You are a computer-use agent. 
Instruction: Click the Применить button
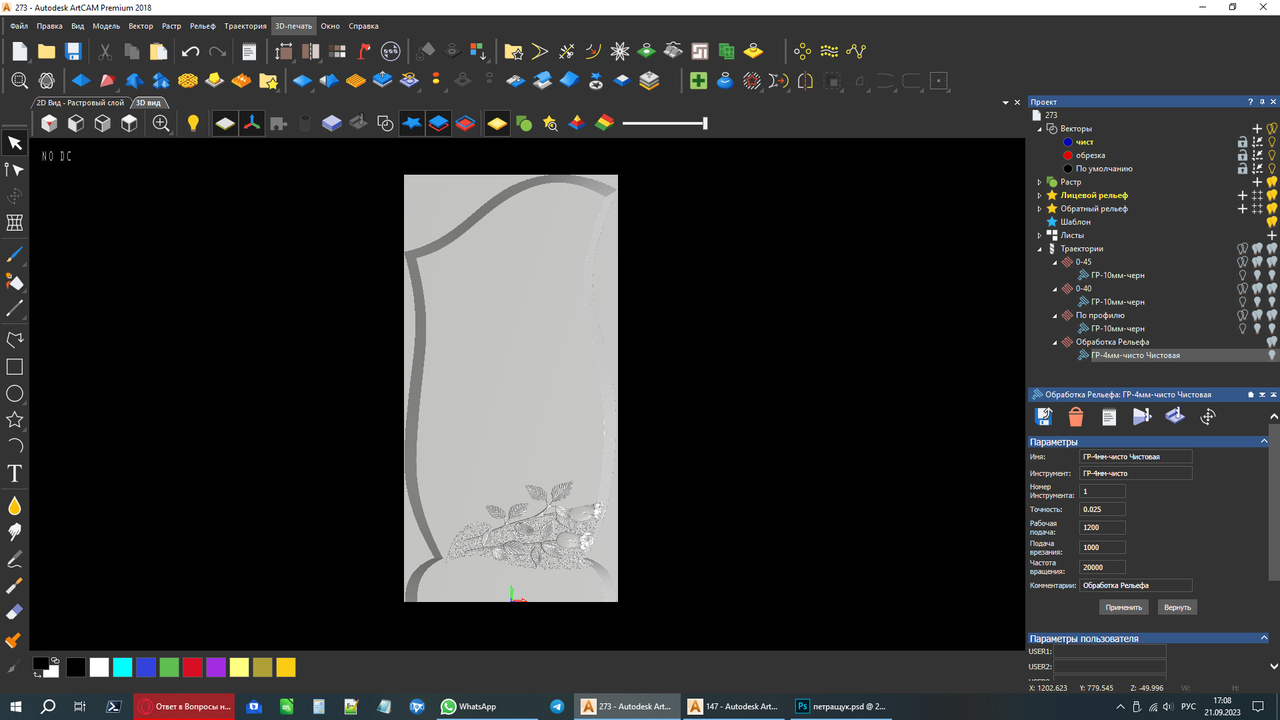pos(1124,607)
